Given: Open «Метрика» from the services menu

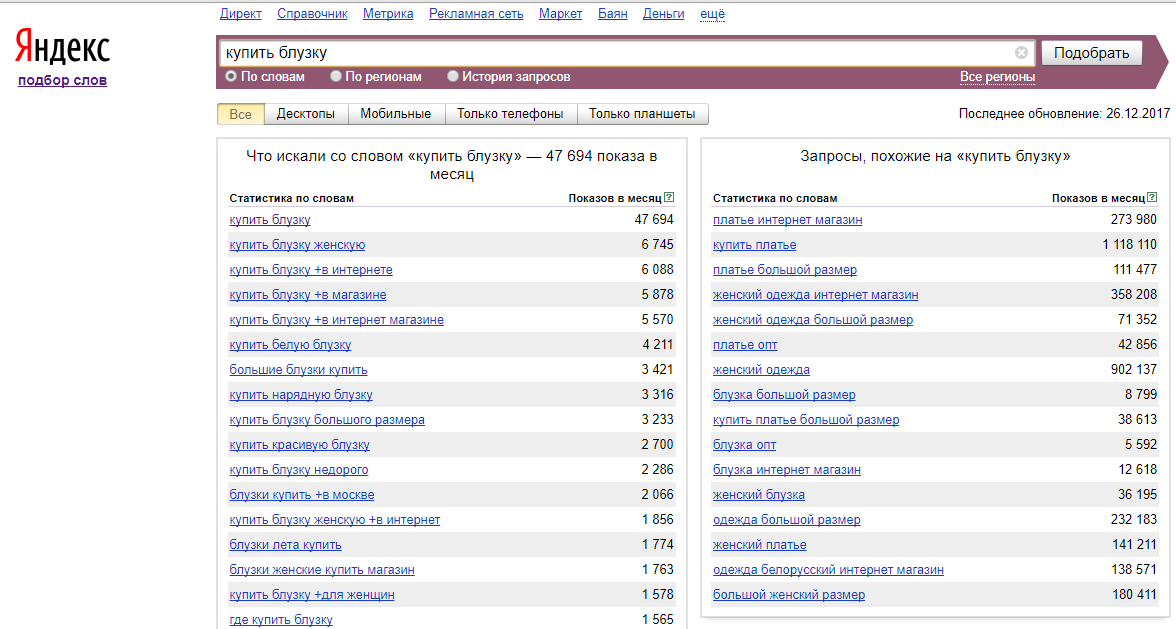Looking at the screenshot, I should 390,13.
